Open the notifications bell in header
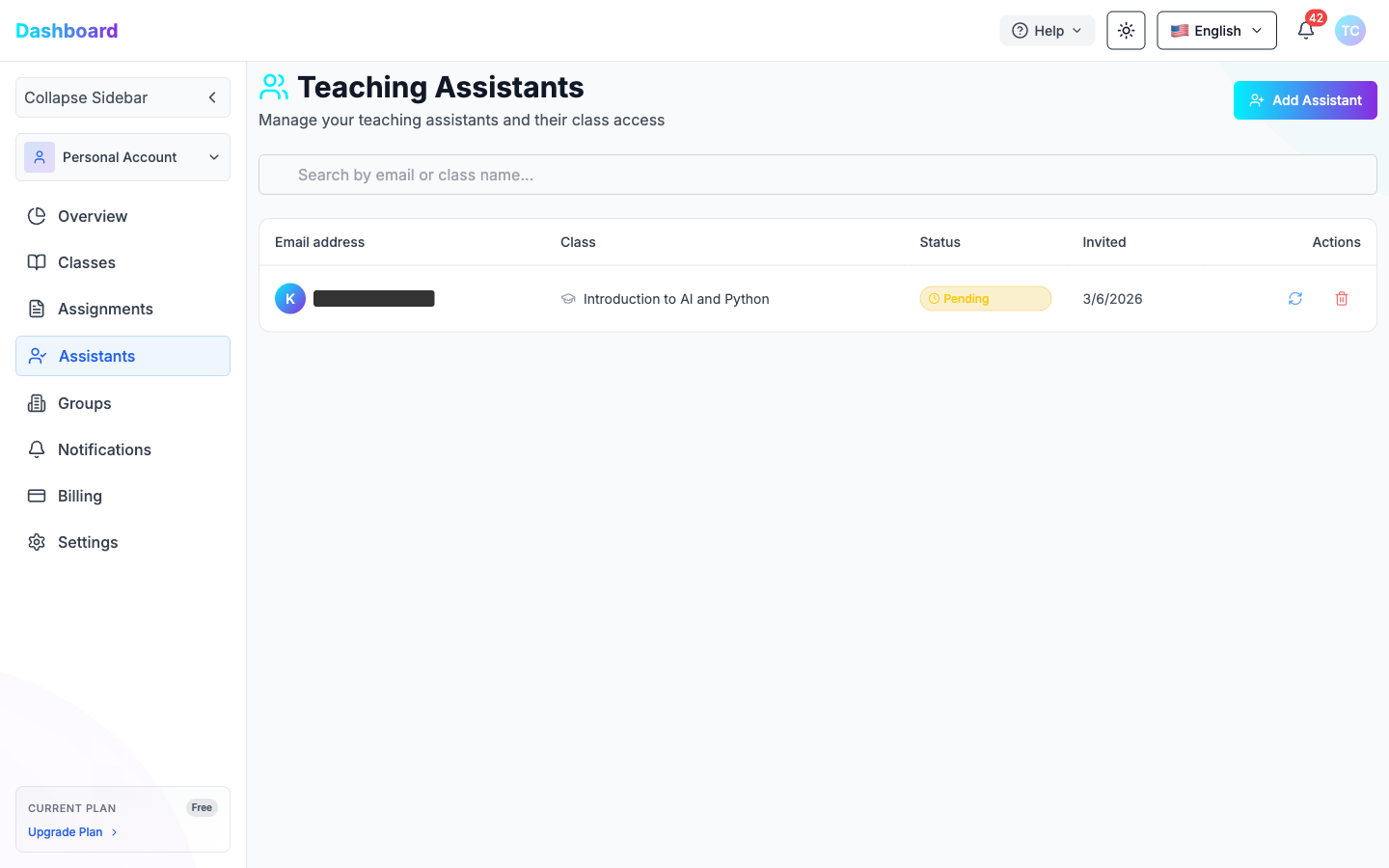This screenshot has height=868, width=1389. click(1306, 31)
